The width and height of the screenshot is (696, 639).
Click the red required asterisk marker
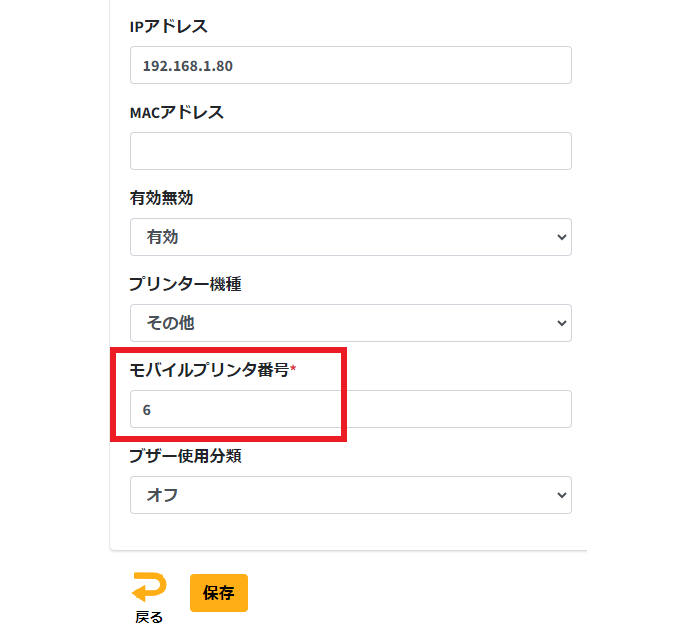[294, 369]
